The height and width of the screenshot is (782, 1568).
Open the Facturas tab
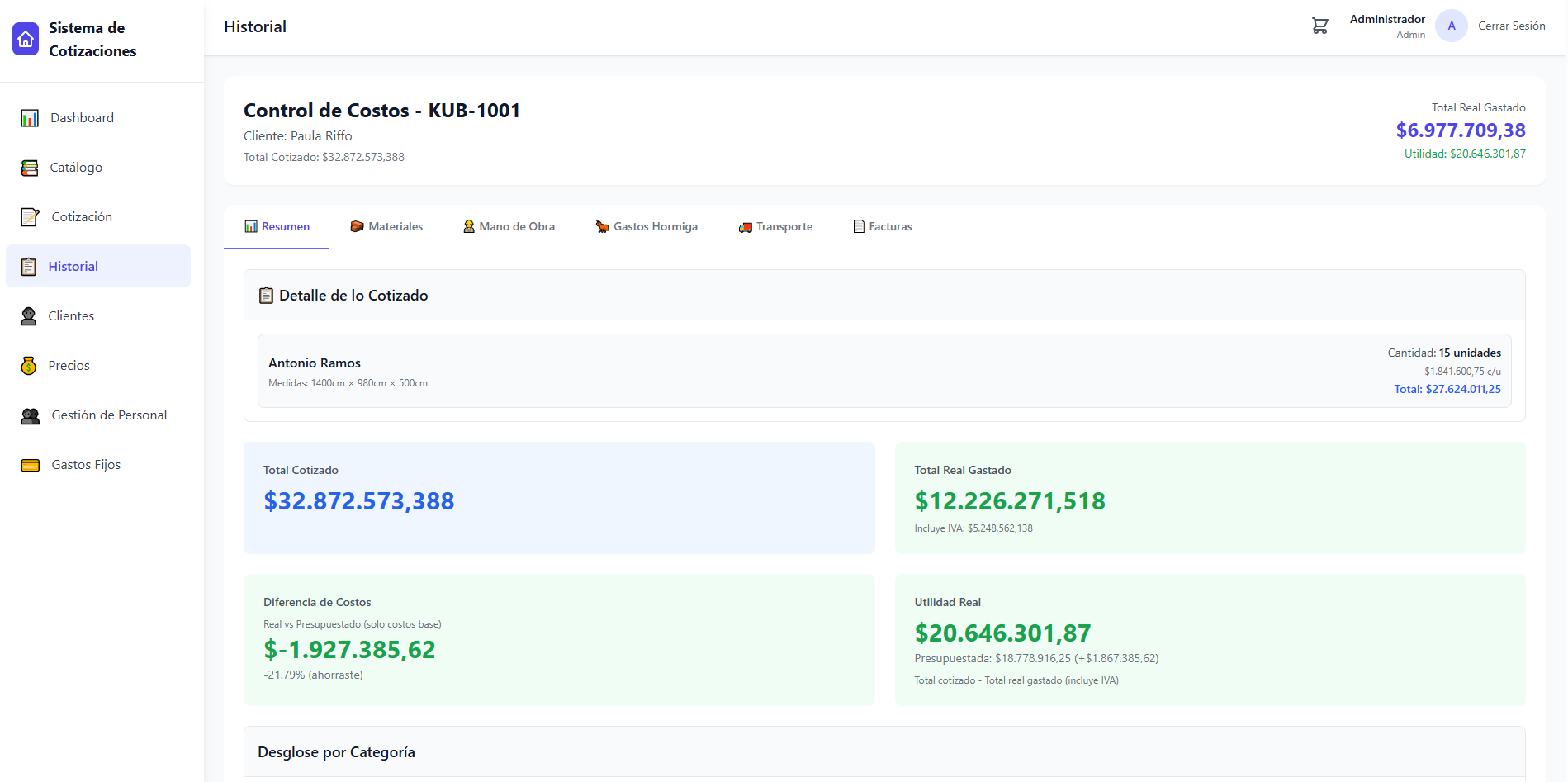coord(882,226)
